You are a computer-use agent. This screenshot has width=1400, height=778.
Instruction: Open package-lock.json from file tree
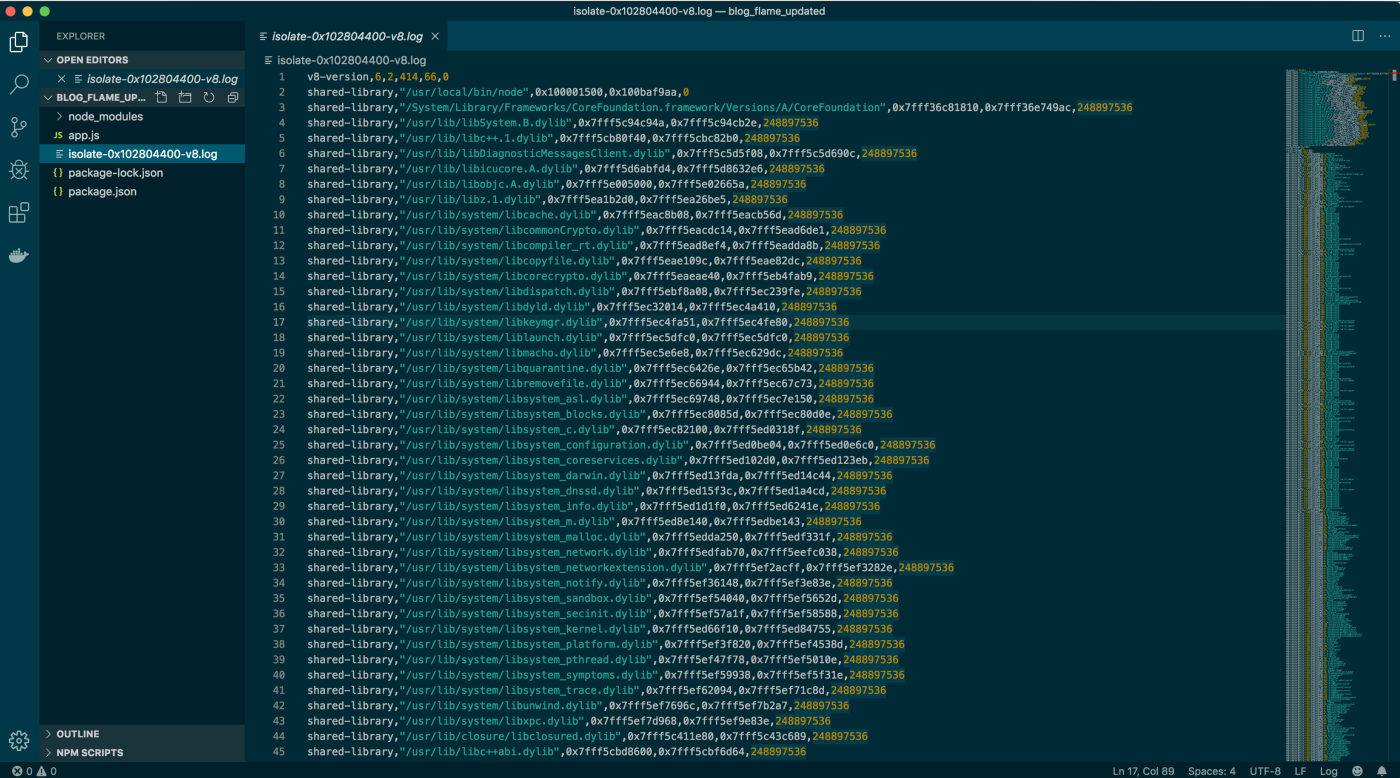click(x=142, y=173)
